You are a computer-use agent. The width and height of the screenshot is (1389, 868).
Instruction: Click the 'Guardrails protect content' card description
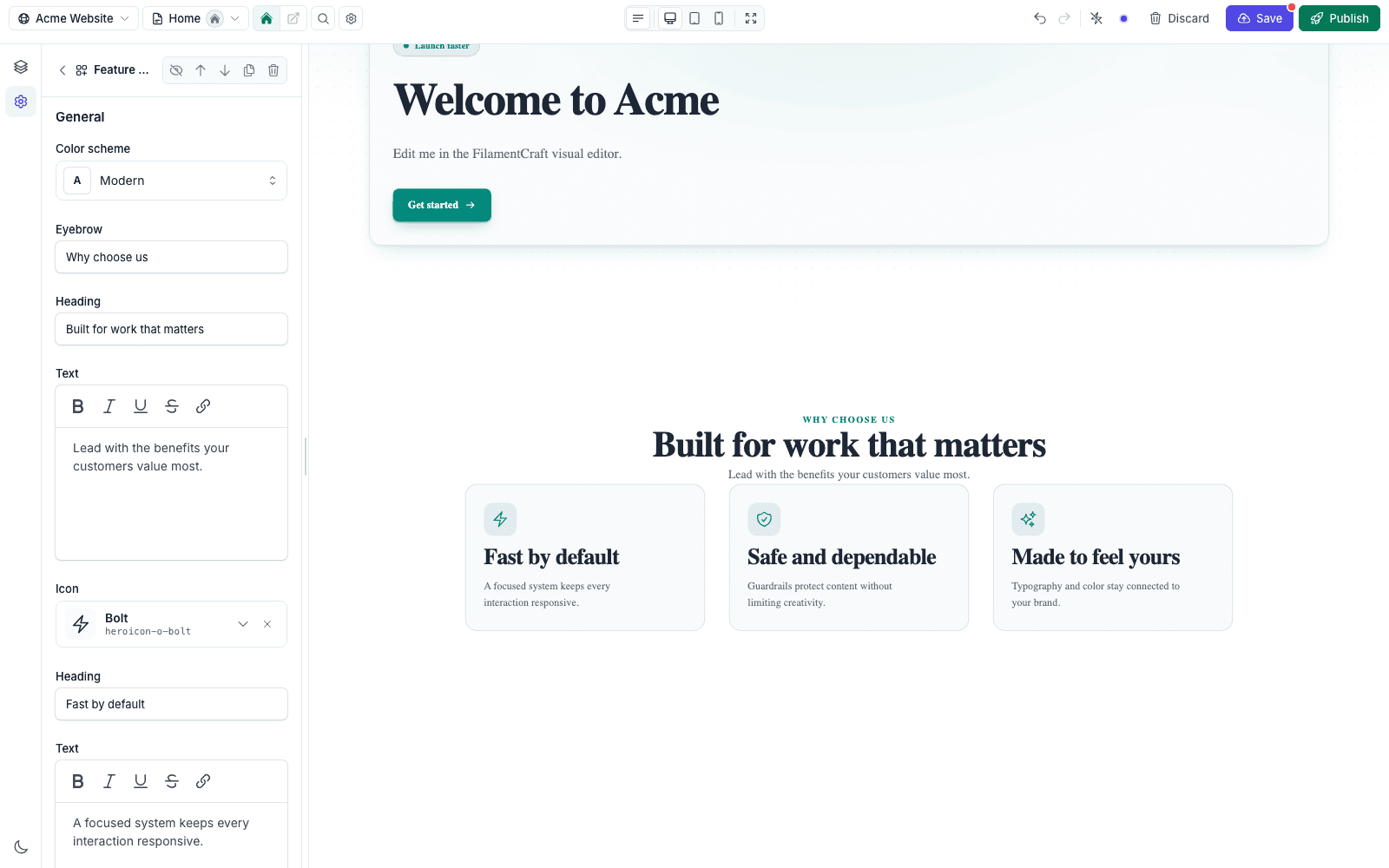820,595
